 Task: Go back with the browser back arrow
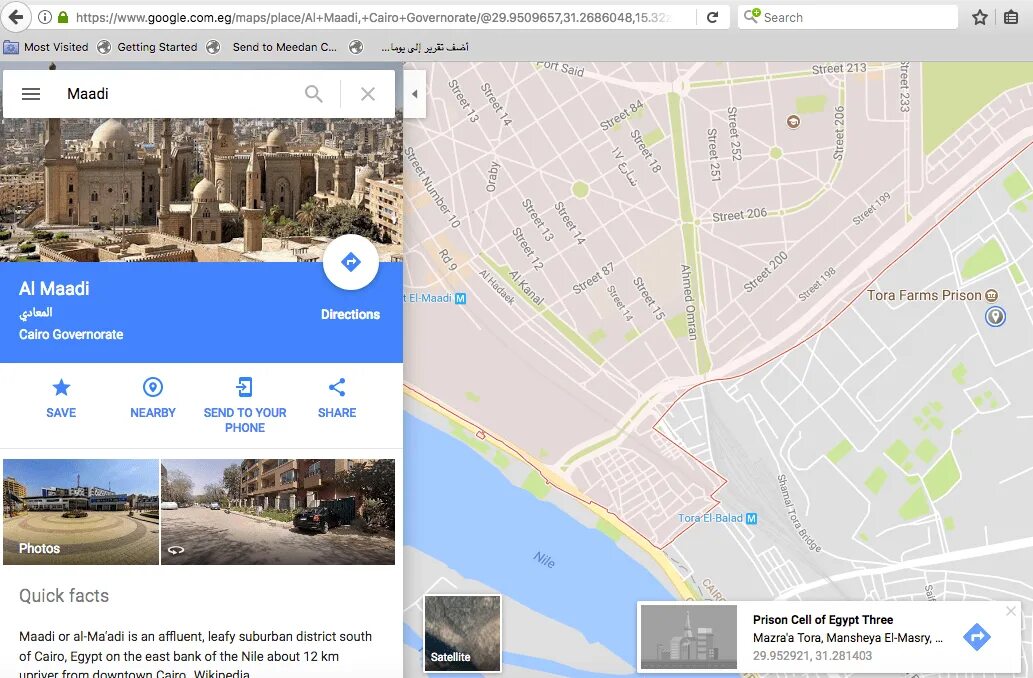[16, 17]
